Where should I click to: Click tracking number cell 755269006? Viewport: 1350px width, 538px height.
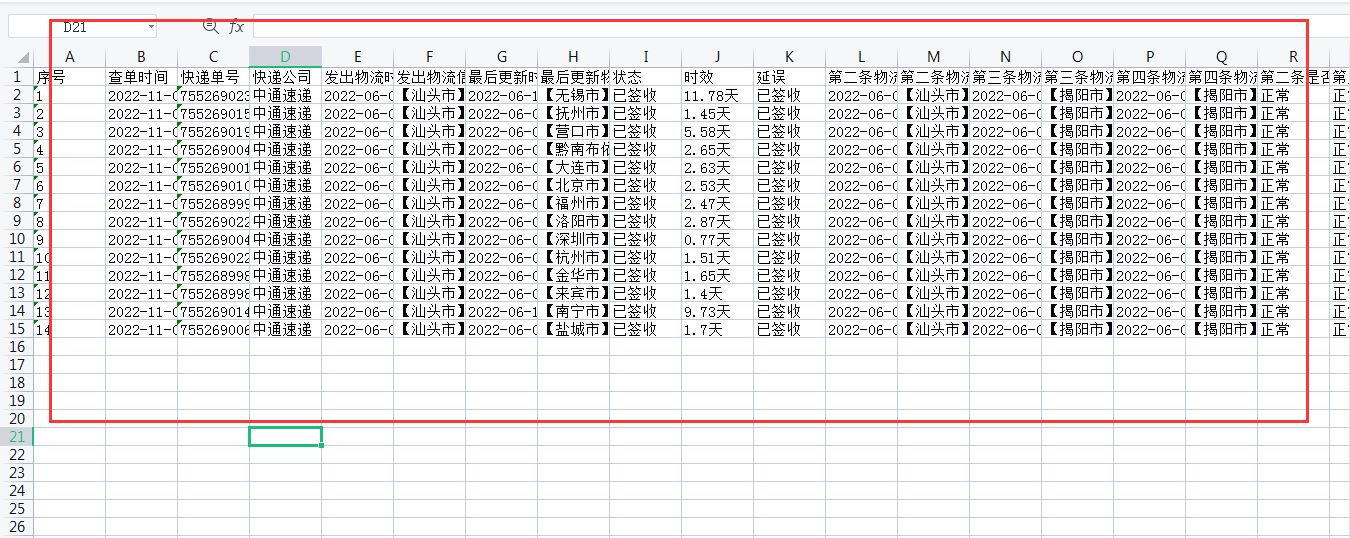213,329
